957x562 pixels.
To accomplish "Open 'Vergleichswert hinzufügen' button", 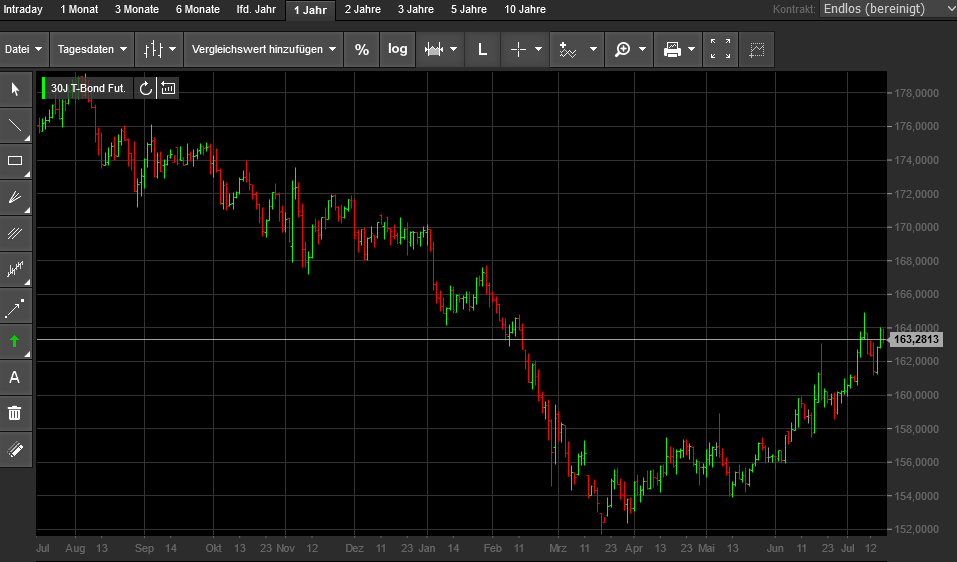I will pyautogui.click(x=264, y=49).
